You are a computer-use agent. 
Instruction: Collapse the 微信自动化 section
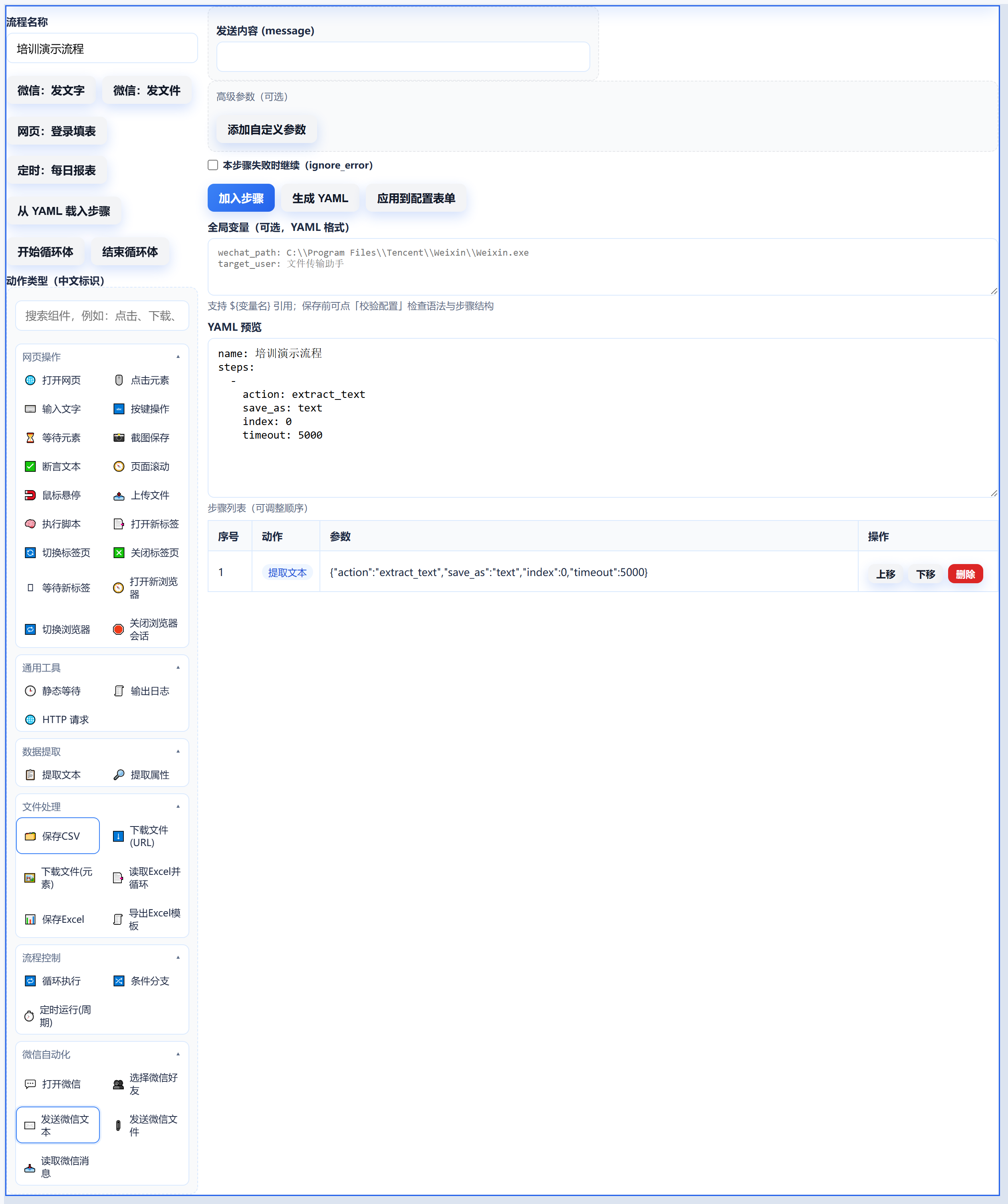[x=178, y=1054]
